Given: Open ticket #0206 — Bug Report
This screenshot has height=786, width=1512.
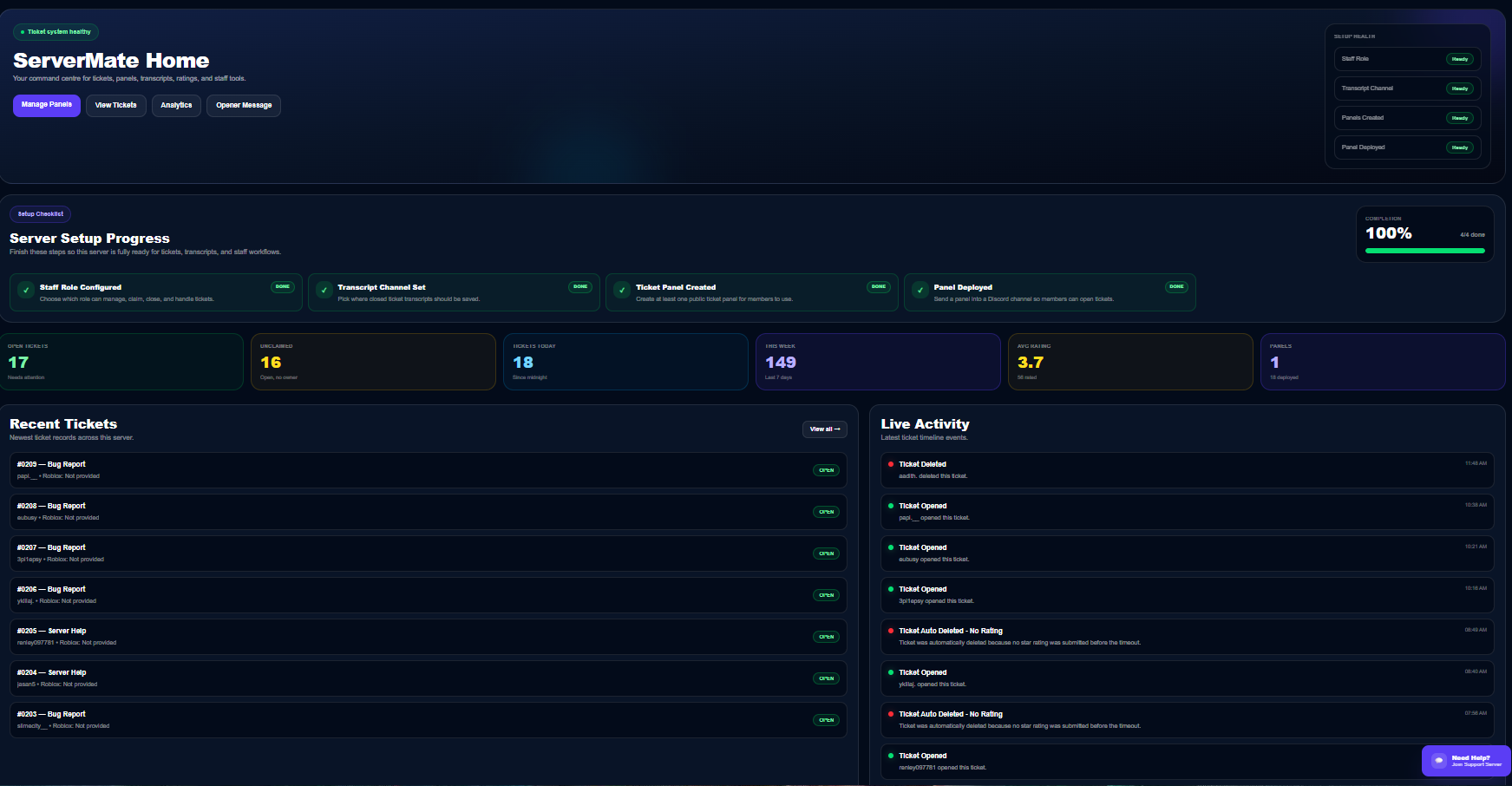Looking at the screenshot, I should [428, 595].
